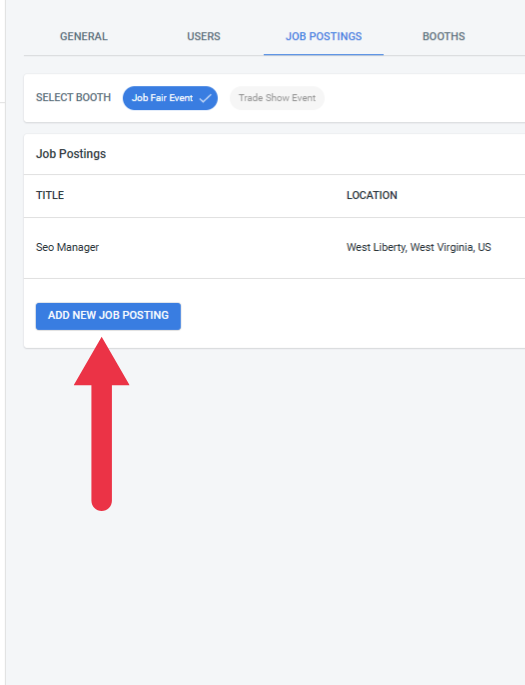This screenshot has width=525, height=685.
Task: Open the USERS tab
Action: click(204, 36)
